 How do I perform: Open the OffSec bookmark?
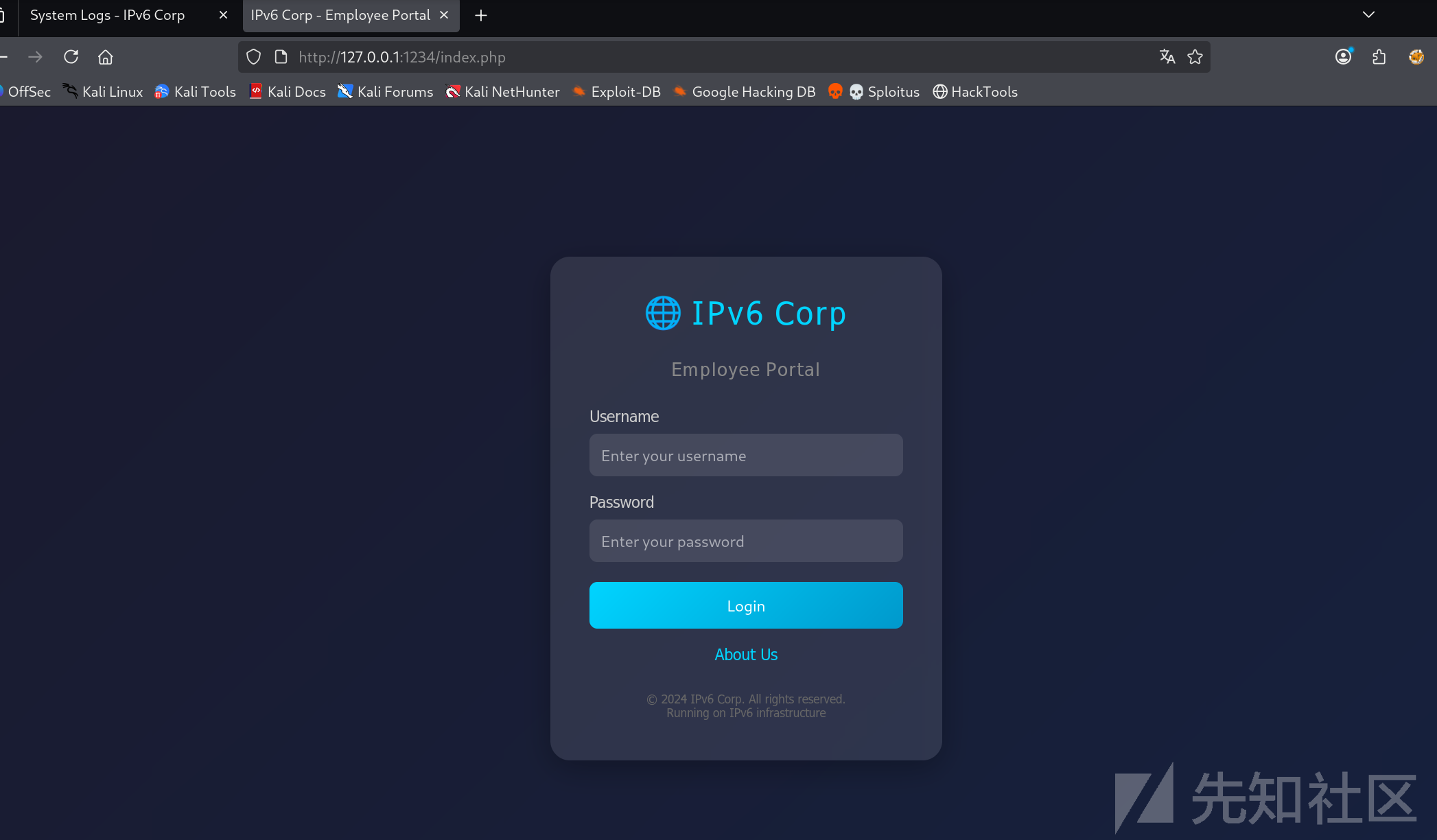coord(25,92)
